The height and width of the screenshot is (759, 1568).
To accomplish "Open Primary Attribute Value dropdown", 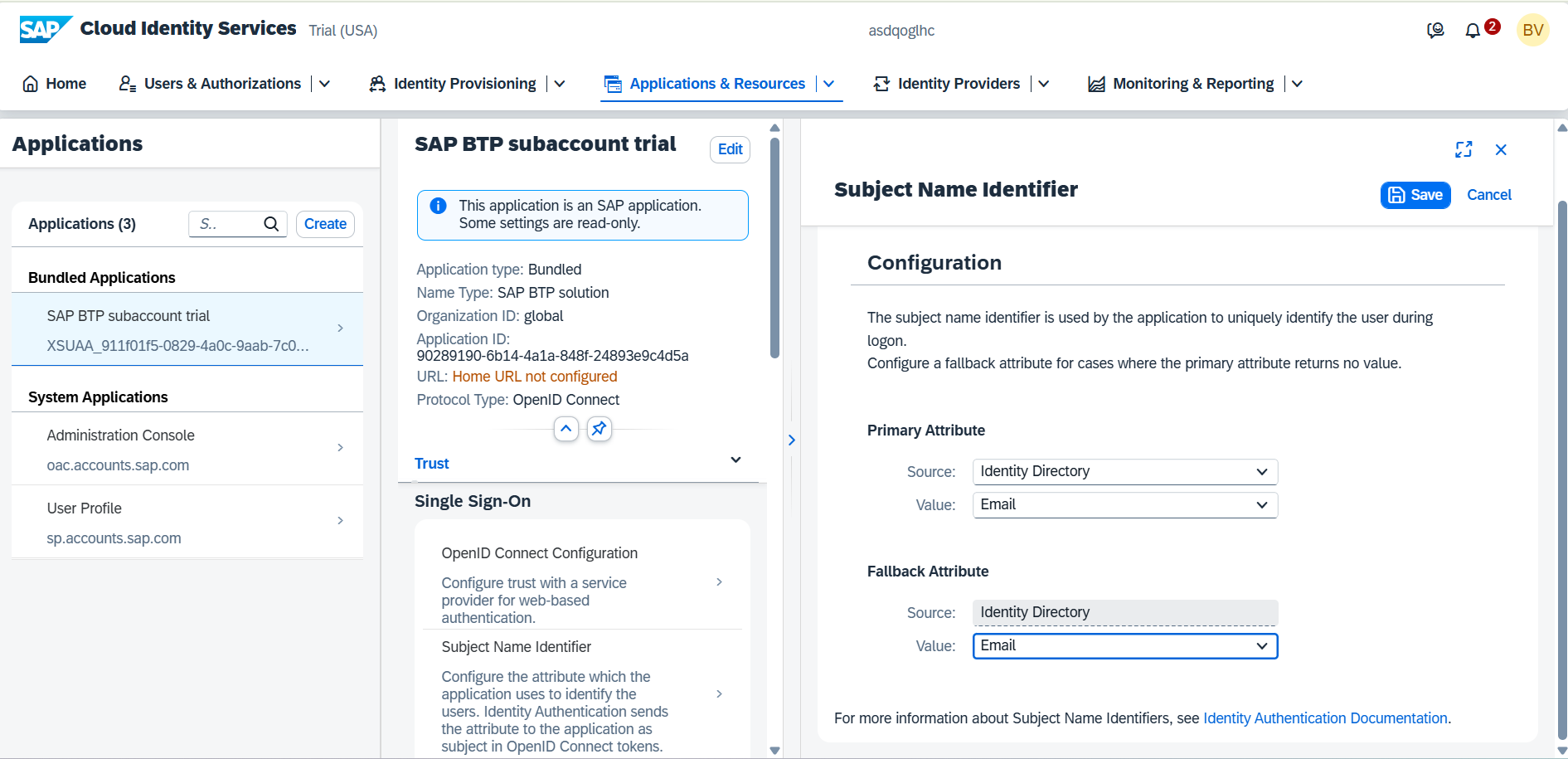I will [x=1124, y=505].
